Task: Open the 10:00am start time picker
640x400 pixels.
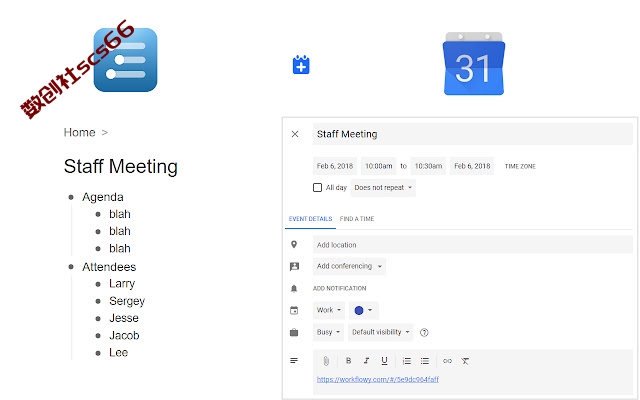Action: tap(378, 166)
